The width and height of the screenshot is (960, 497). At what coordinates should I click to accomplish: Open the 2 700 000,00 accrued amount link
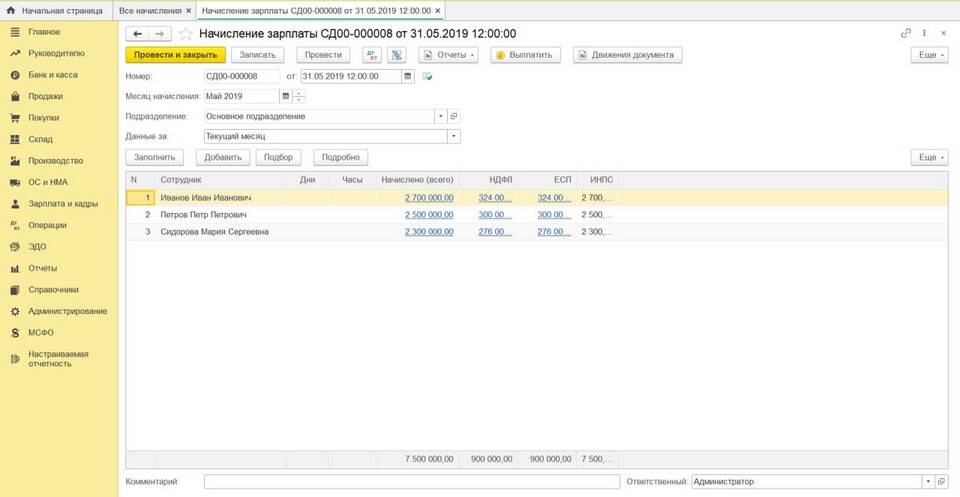click(x=429, y=198)
